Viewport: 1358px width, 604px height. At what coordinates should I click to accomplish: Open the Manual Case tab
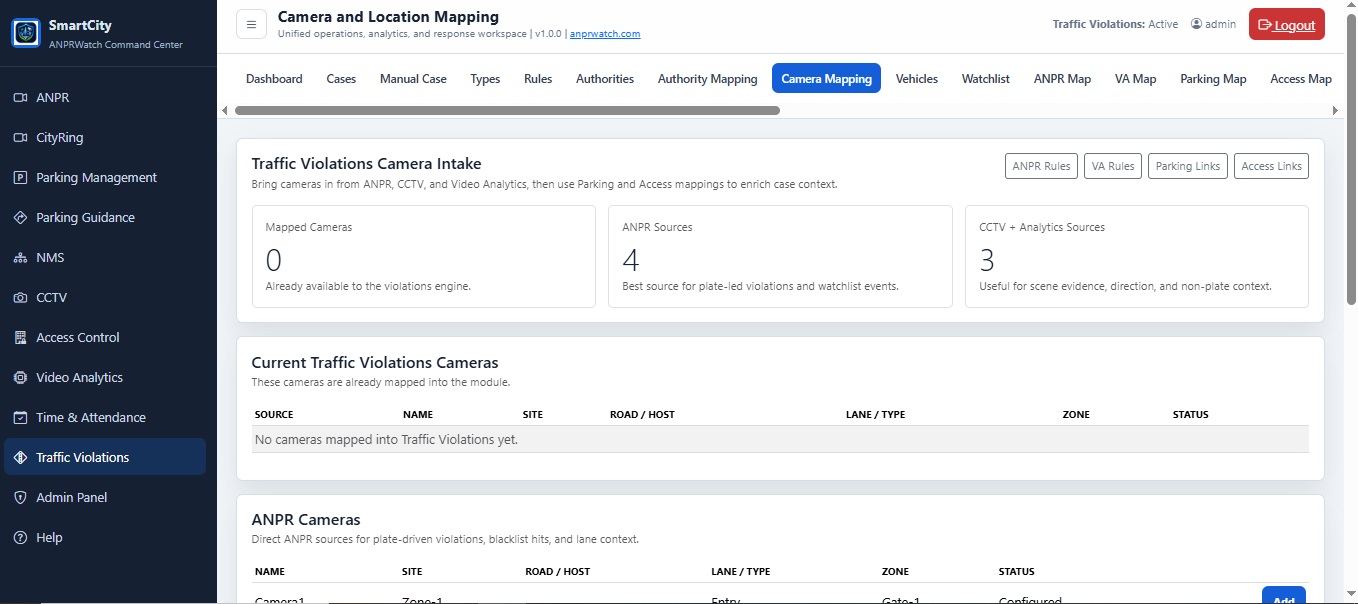[413, 79]
